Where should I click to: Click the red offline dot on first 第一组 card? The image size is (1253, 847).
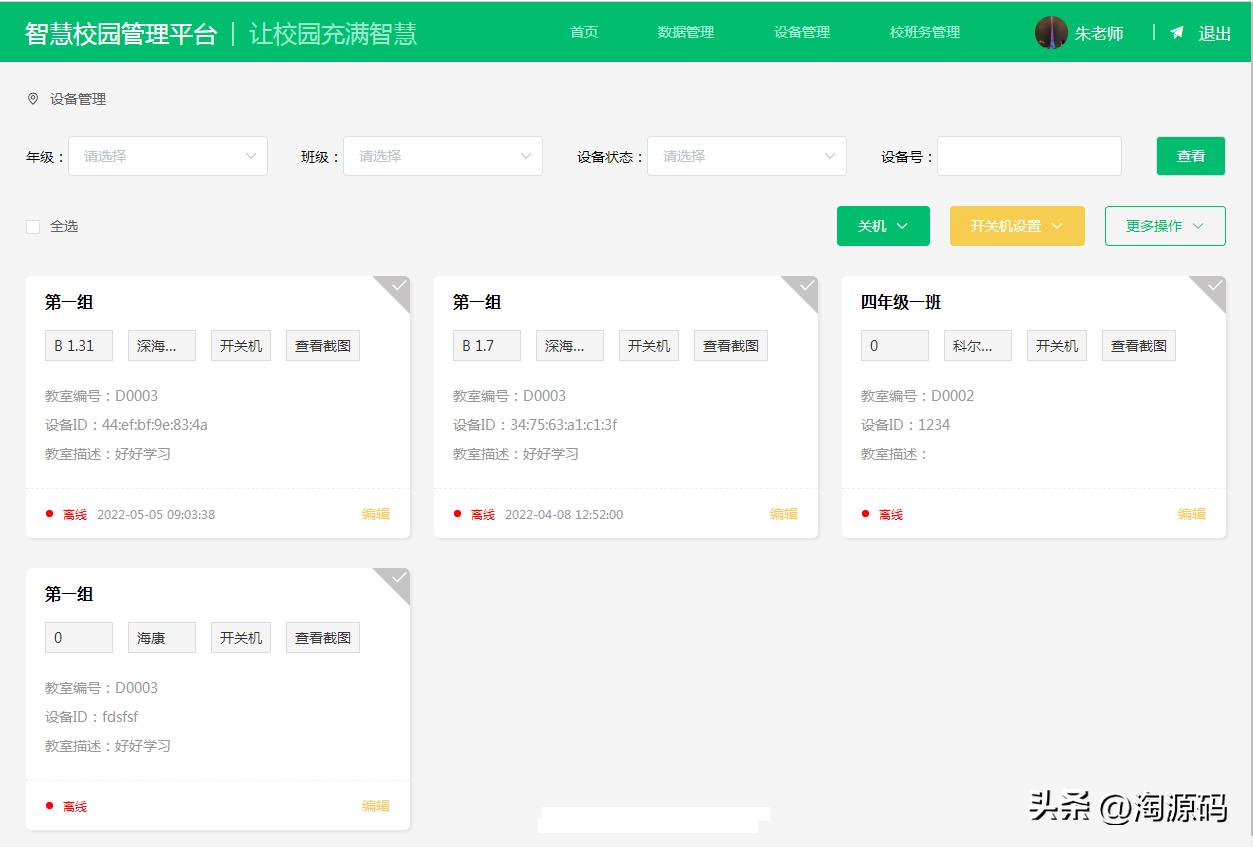pyautogui.click(x=51, y=514)
